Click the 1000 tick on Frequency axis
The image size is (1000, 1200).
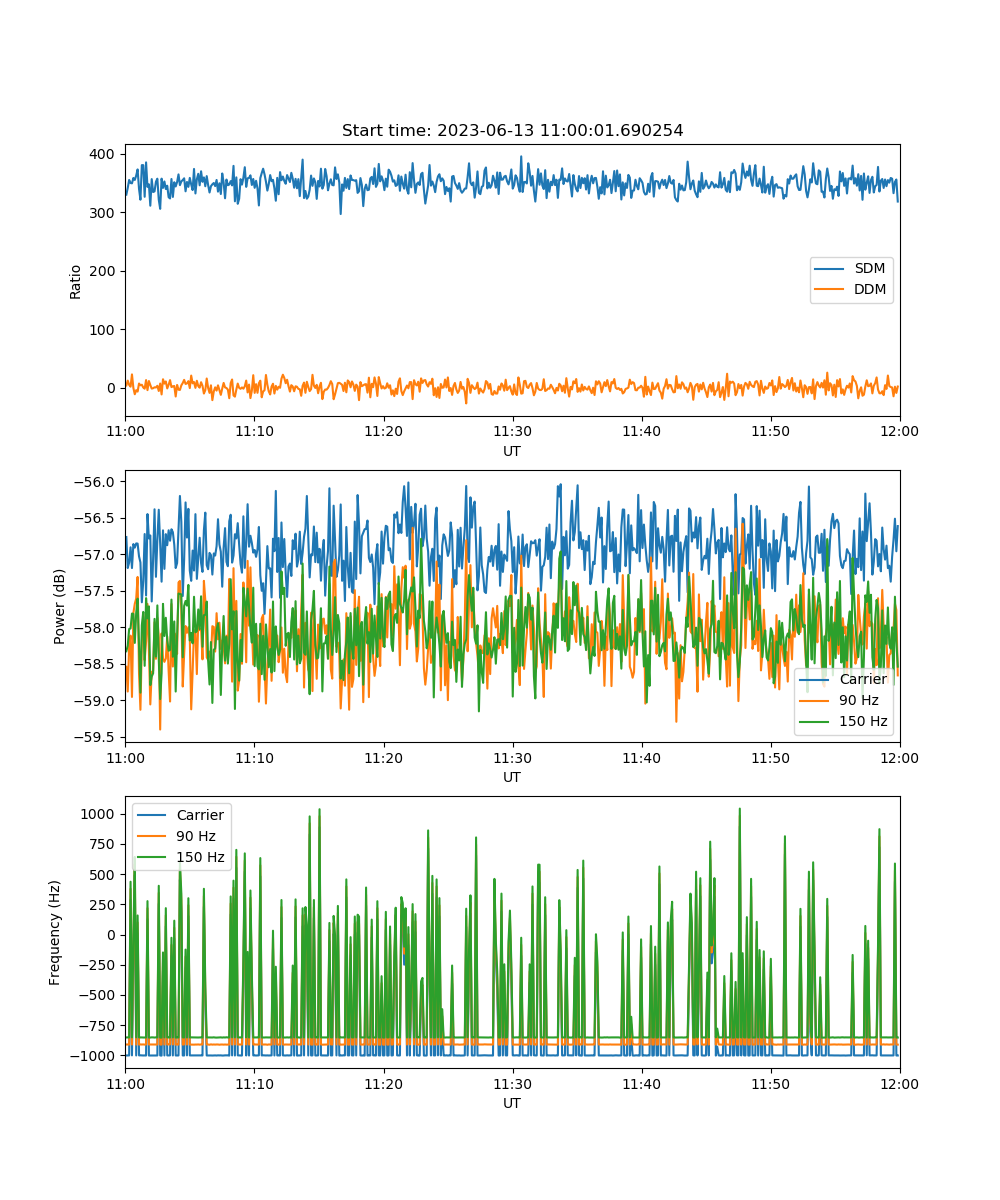point(101,814)
